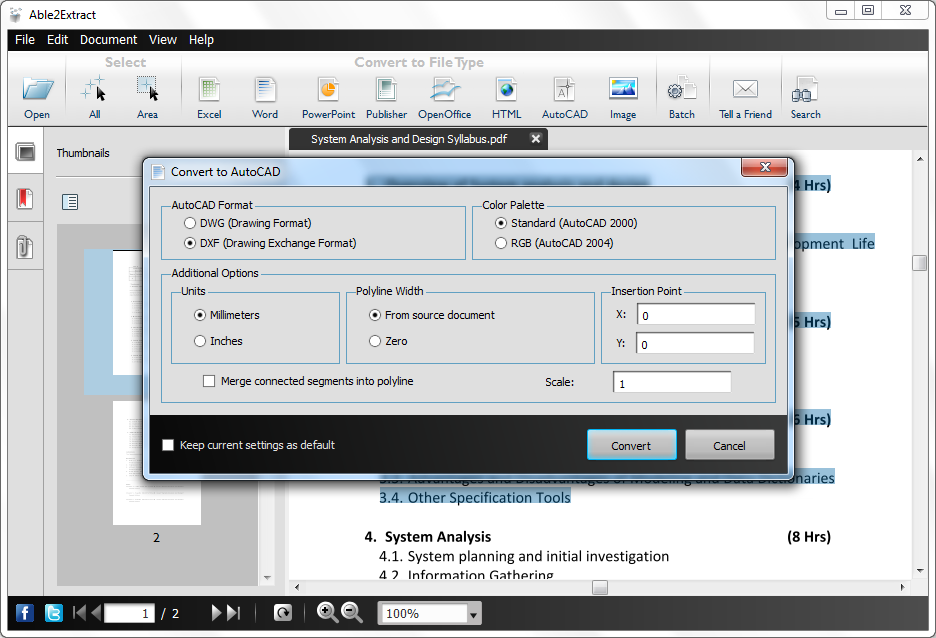Image resolution: width=936 pixels, height=638 pixels.
Task: Open Facebook icon in status bar
Action: pos(24,613)
